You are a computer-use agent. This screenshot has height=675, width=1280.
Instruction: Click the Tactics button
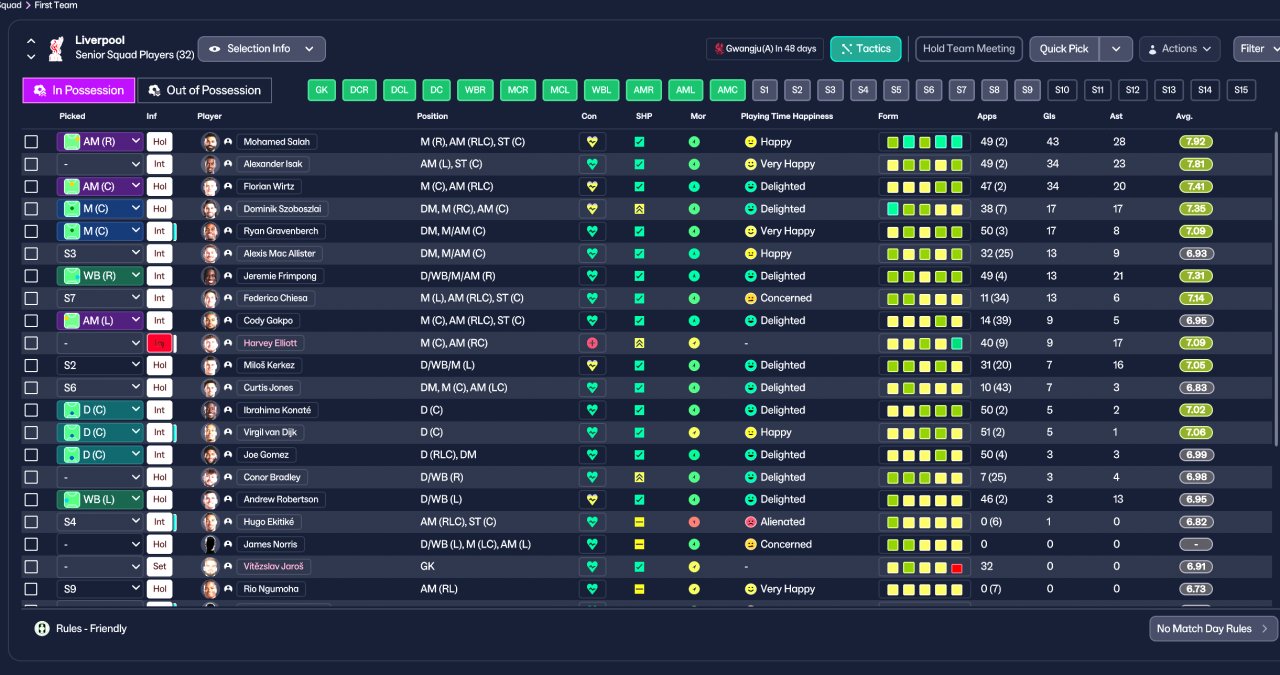click(x=866, y=48)
